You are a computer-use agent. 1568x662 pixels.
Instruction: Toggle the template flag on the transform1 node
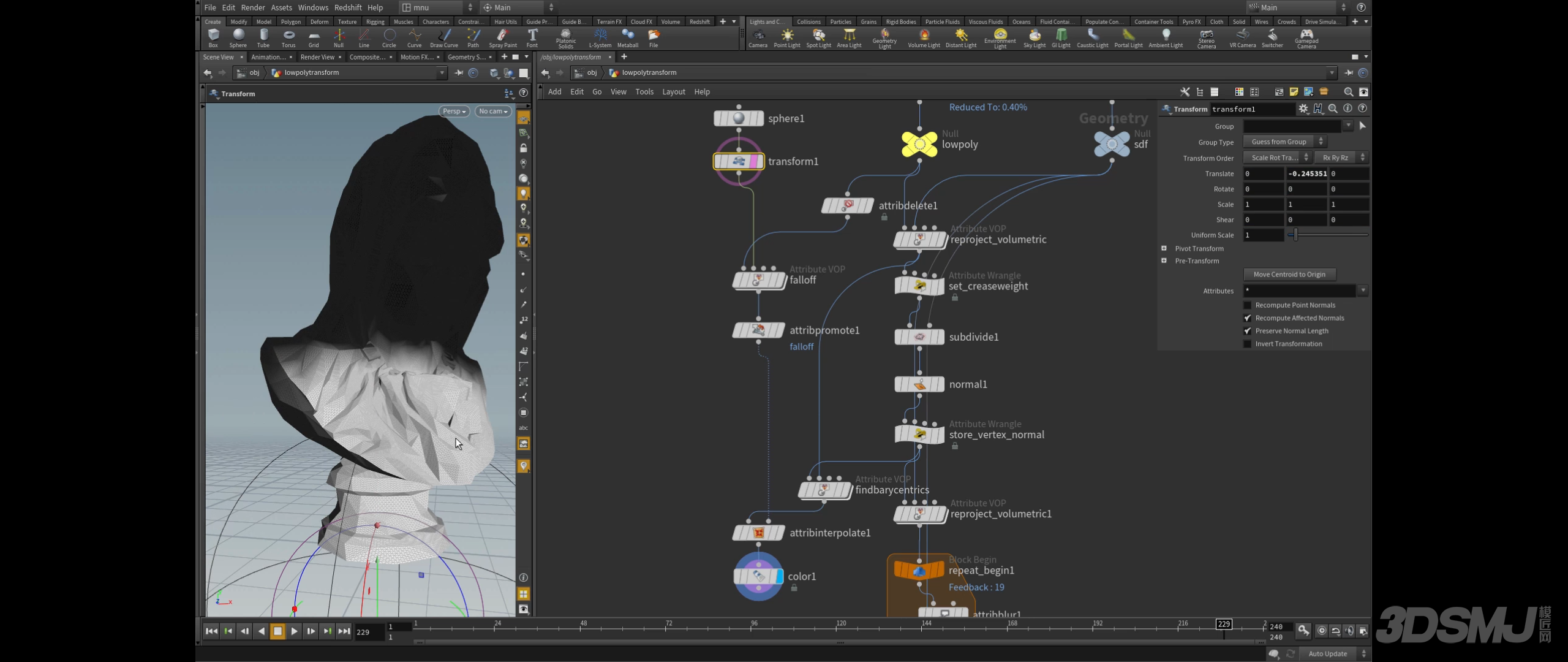point(754,161)
